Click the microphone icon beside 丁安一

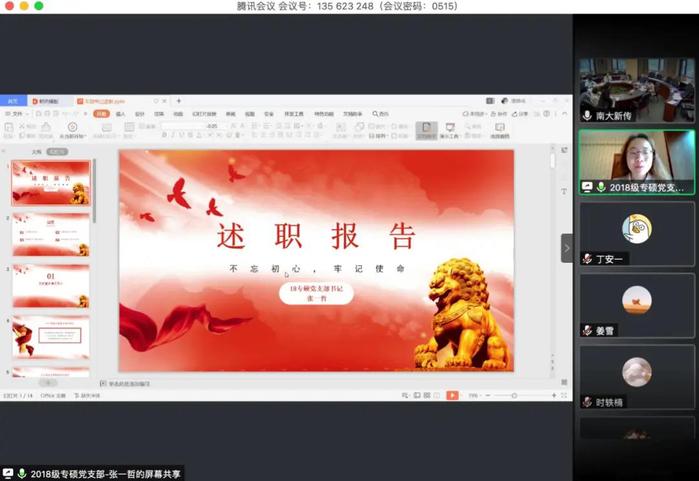tap(587, 259)
